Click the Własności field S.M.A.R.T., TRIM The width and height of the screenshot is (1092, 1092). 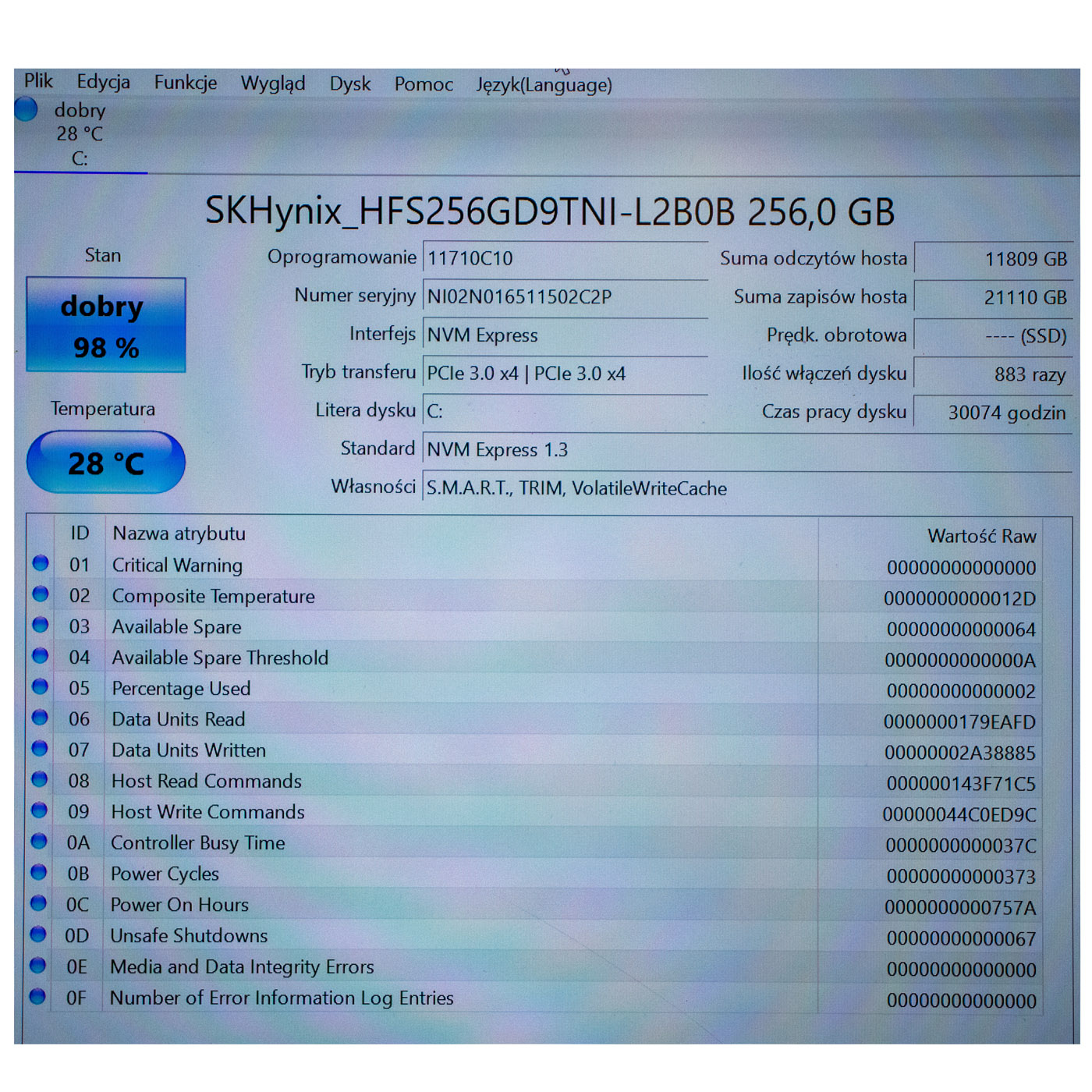click(746, 488)
